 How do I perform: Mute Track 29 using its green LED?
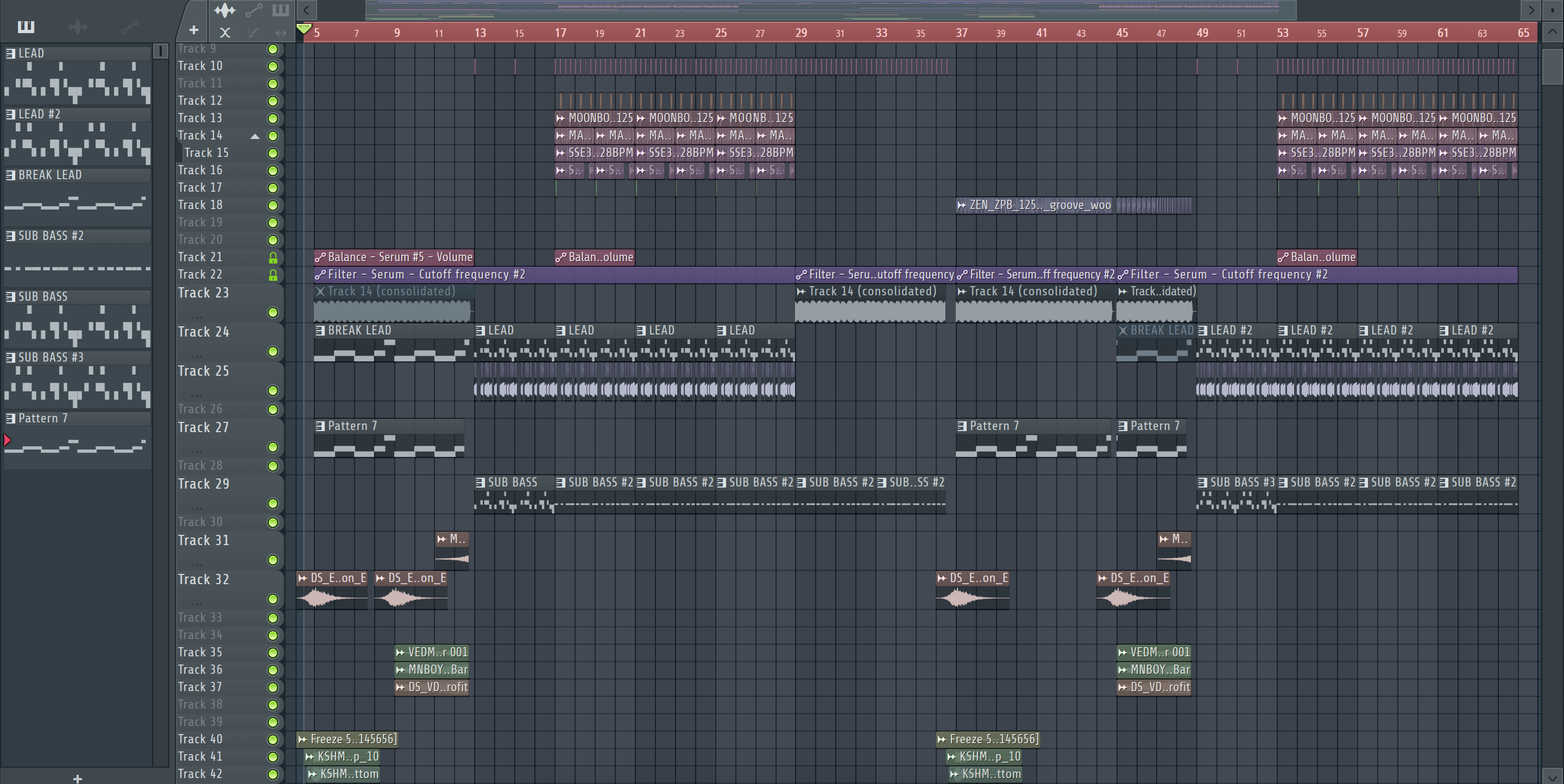(273, 504)
